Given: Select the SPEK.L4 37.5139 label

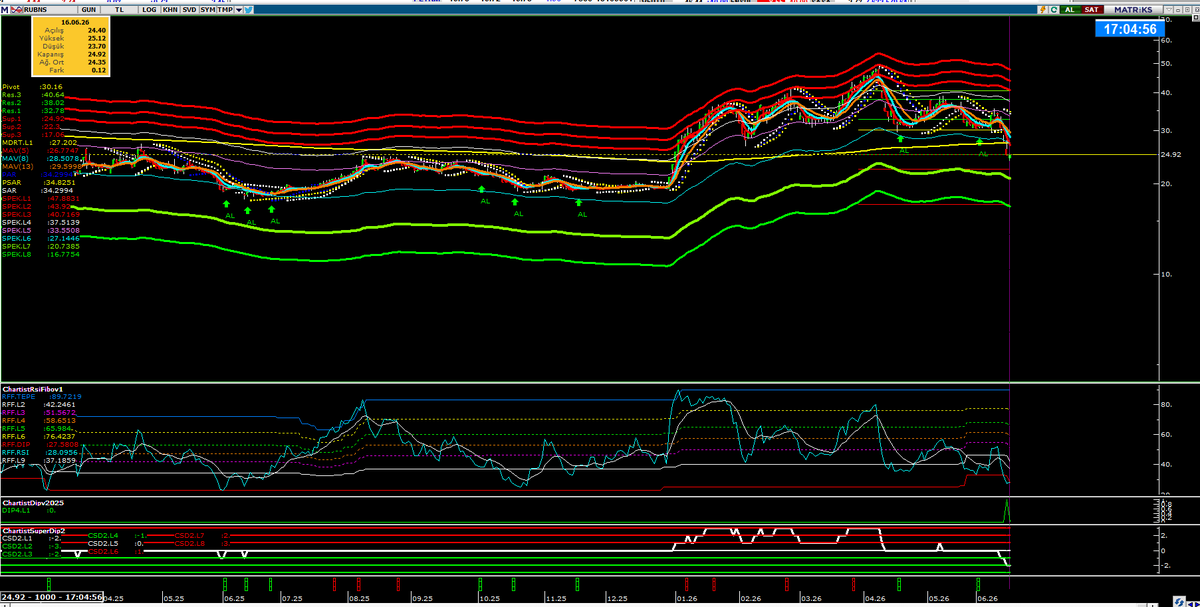Looking at the screenshot, I should (41, 223).
